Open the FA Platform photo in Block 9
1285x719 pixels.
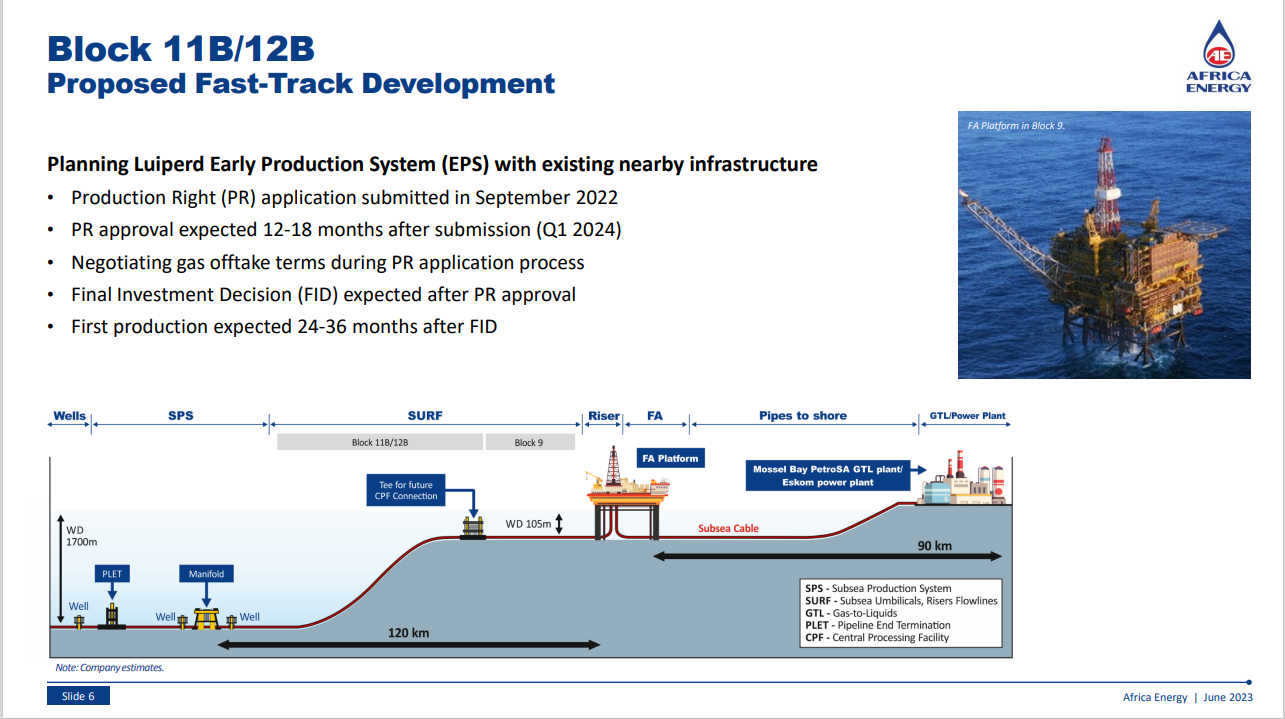tap(1104, 244)
